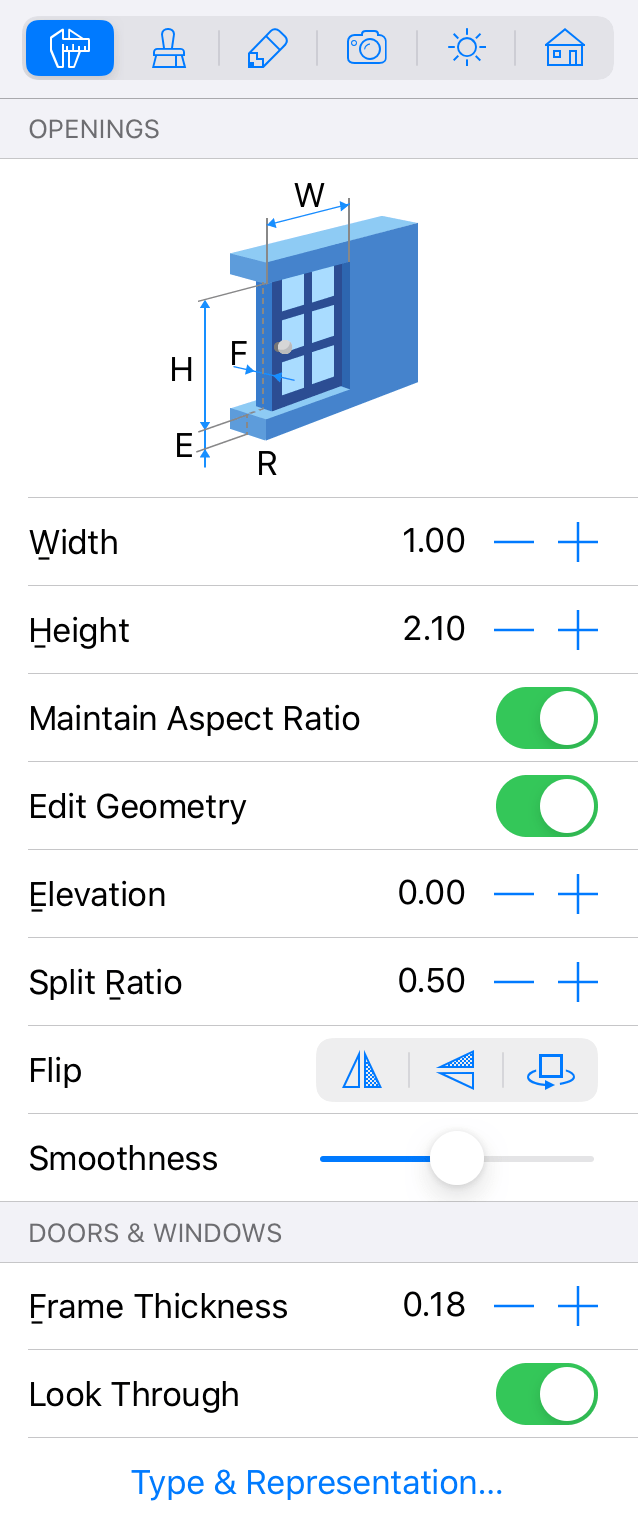Open the pencil and ruler tab icon
Viewport: 638px width, 1524px height.
267,48
